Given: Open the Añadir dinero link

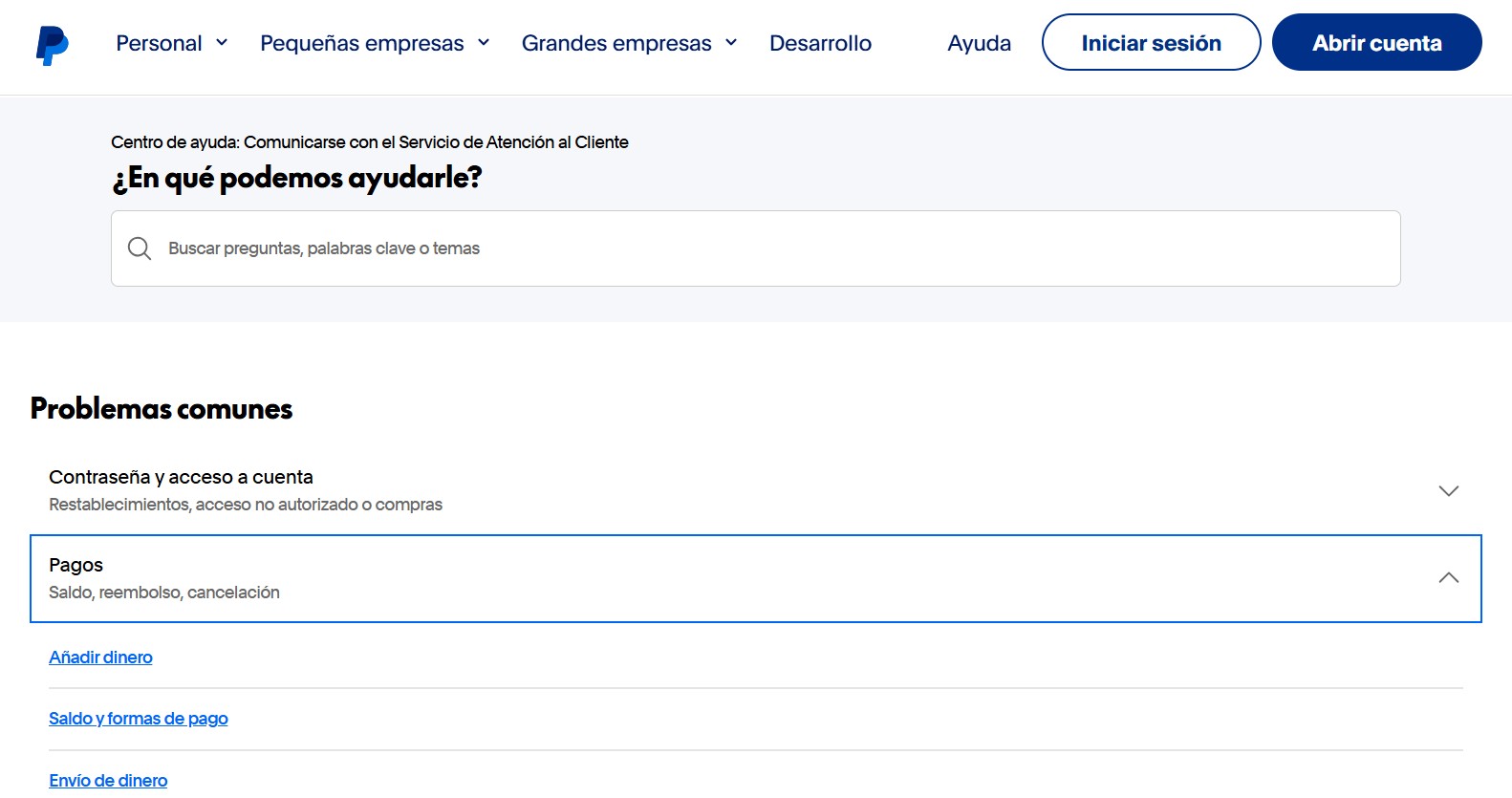Looking at the screenshot, I should point(100,658).
